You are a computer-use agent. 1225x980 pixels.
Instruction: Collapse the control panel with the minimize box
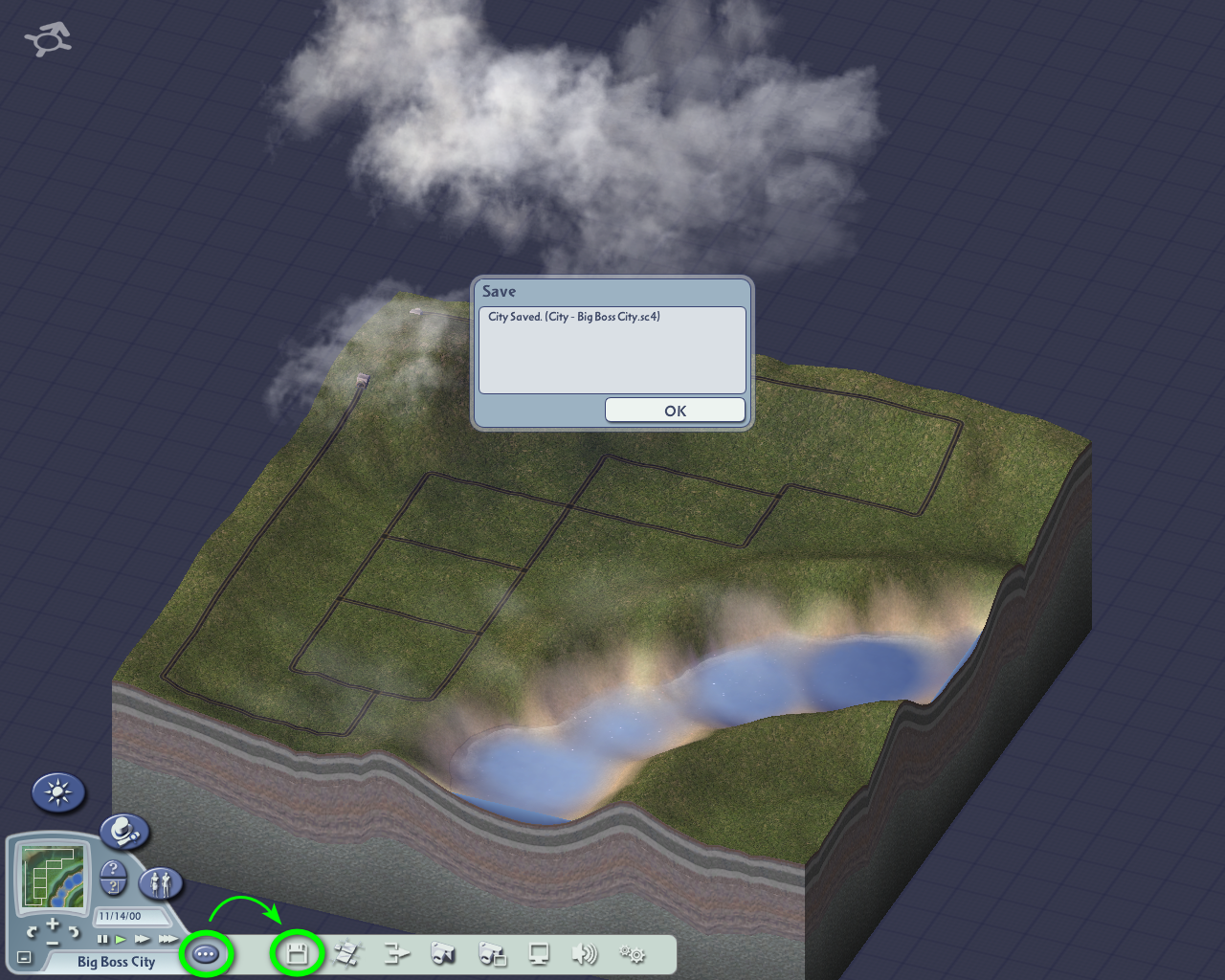pyautogui.click(x=24, y=957)
